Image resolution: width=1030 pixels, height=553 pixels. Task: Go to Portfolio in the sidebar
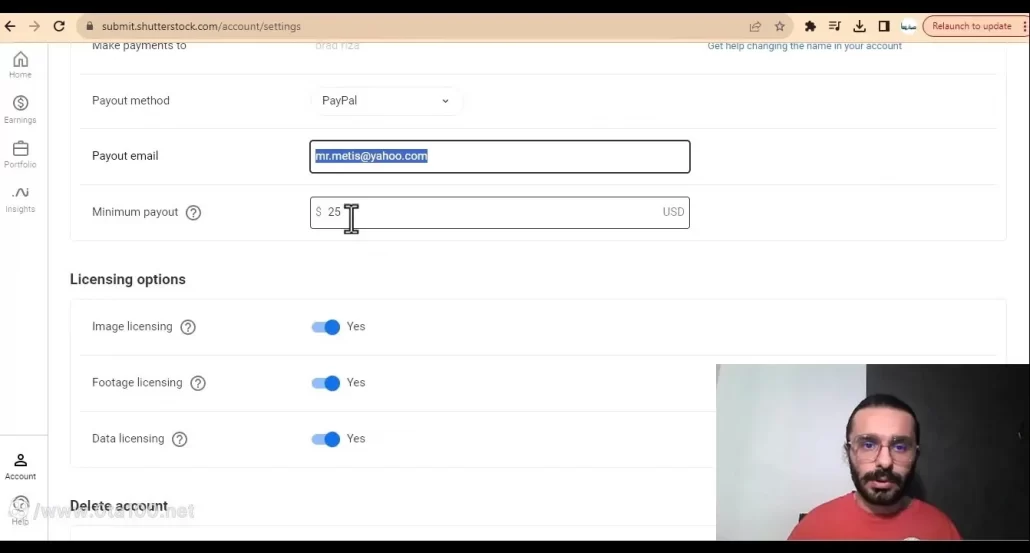tap(20, 153)
